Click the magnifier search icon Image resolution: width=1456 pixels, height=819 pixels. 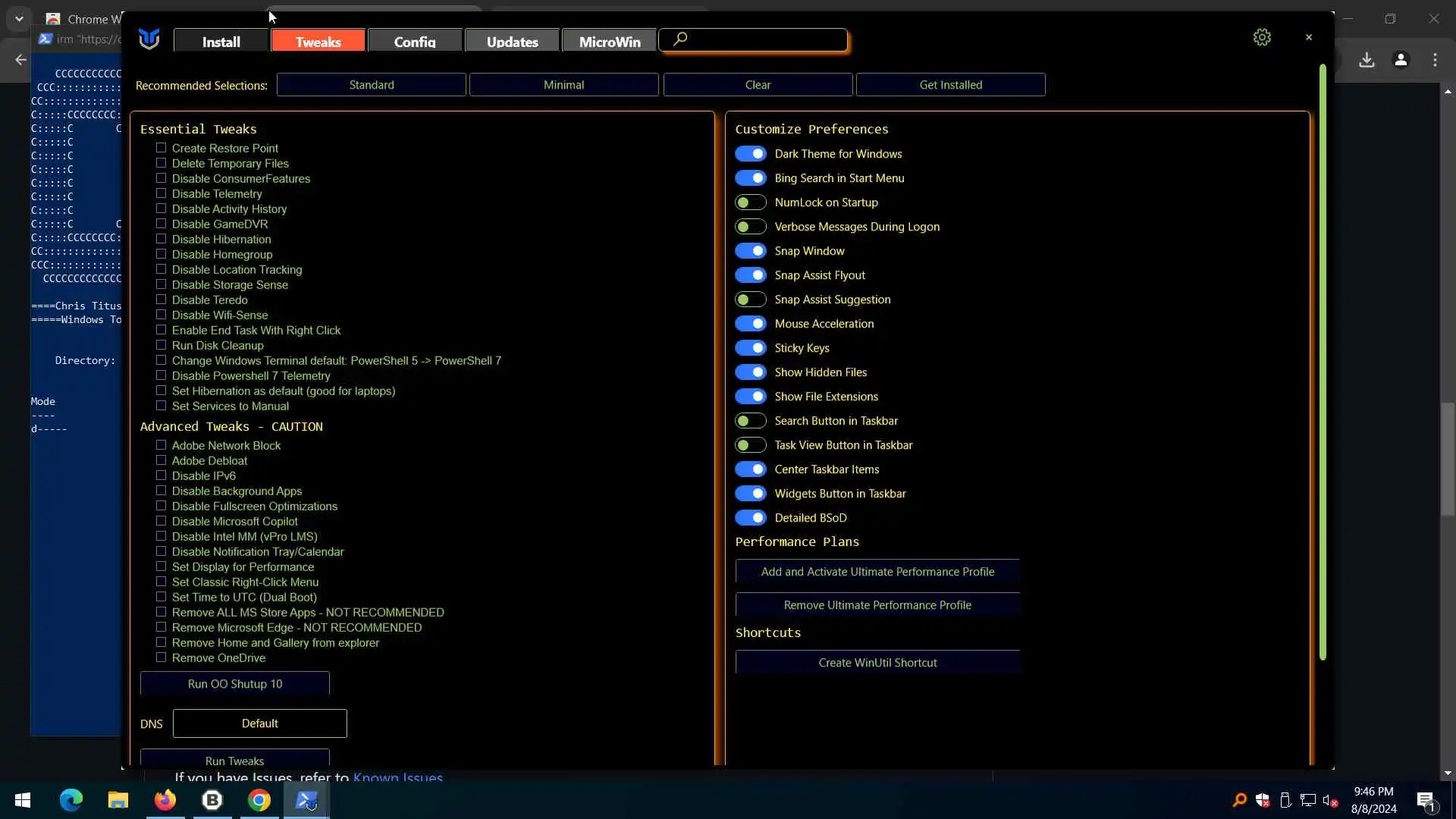[x=680, y=39]
